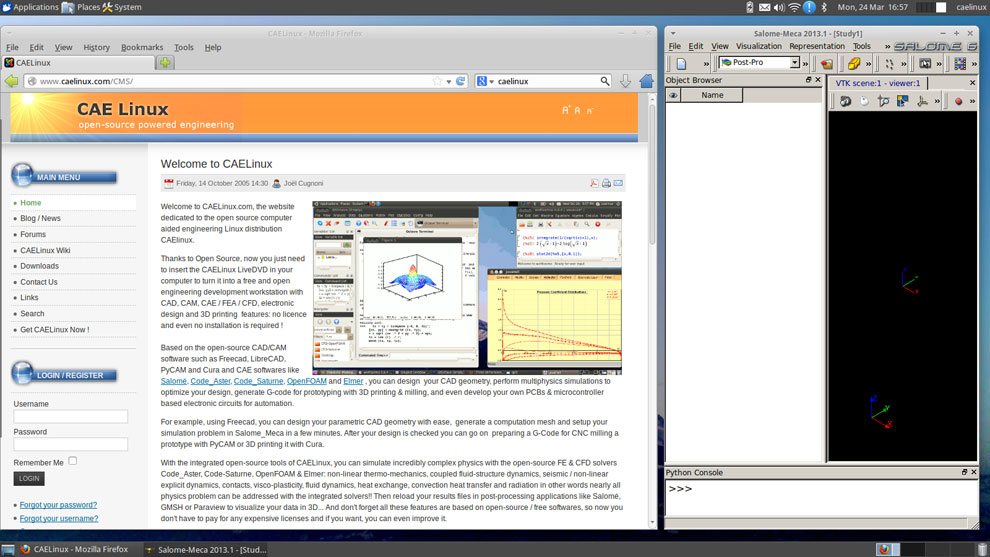Screen dimensions: 990x557
Task: Expand overflow chevron after yellow block icon
Action: [x=869, y=63]
